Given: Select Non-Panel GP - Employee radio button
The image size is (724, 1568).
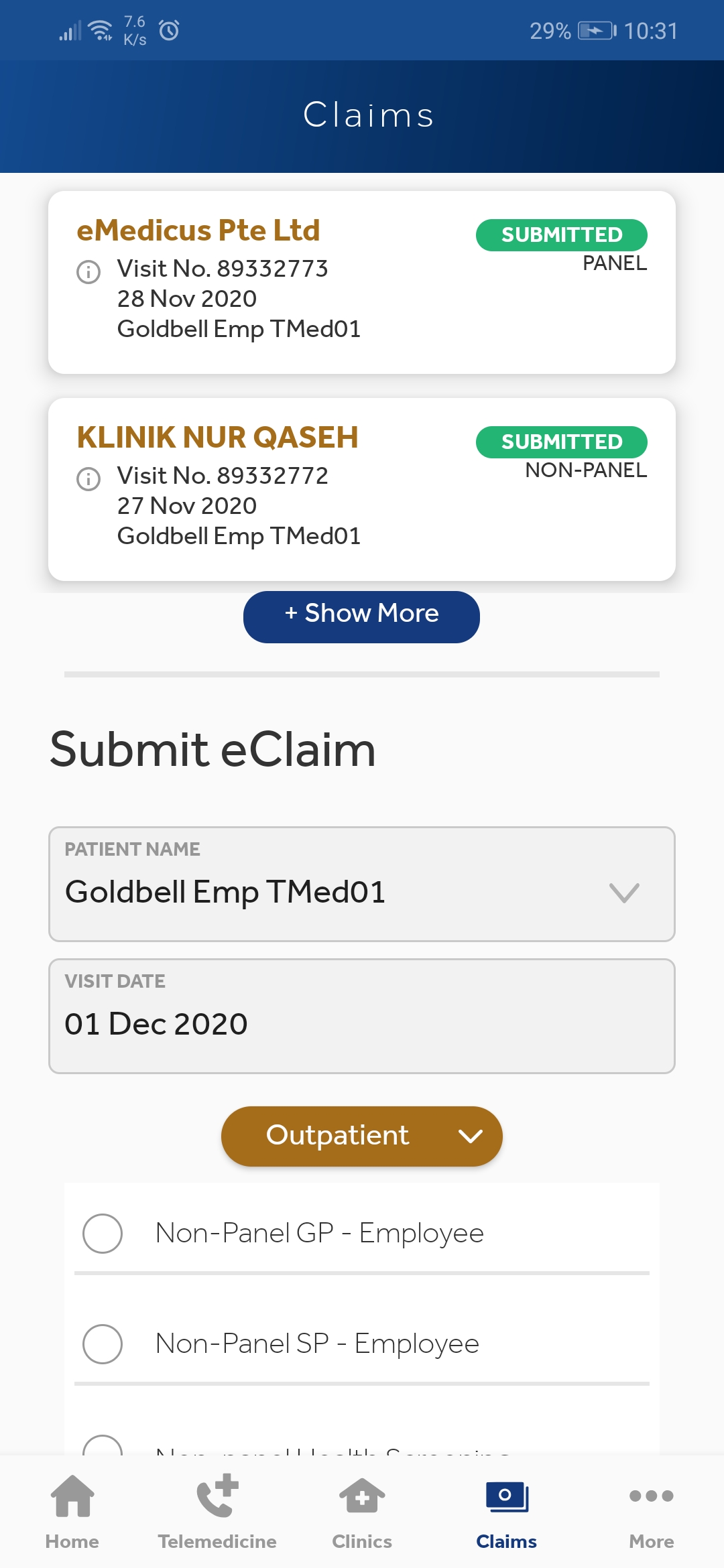Looking at the screenshot, I should click(103, 1233).
